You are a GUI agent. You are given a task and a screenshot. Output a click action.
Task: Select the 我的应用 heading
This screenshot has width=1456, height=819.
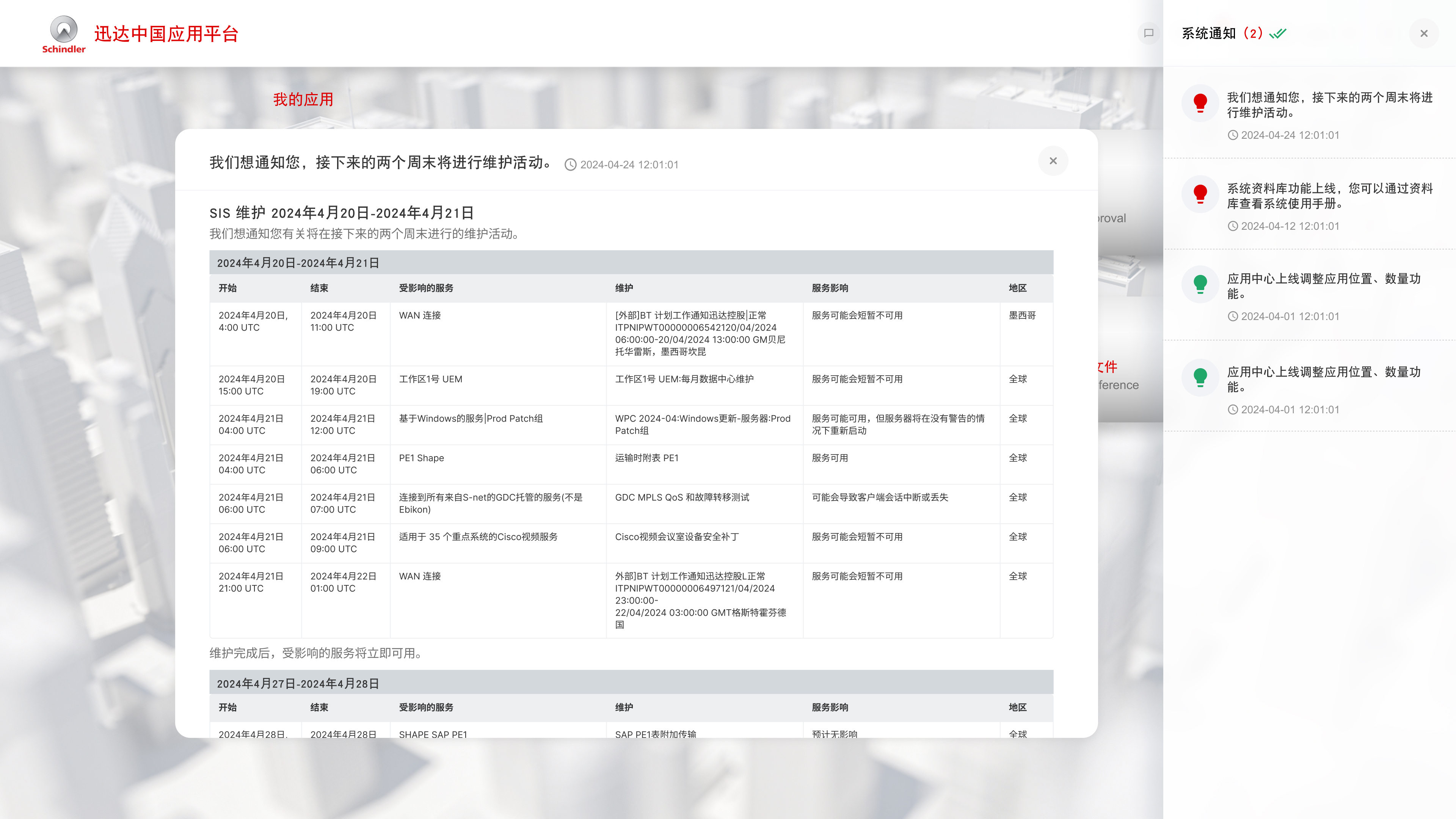(x=303, y=99)
